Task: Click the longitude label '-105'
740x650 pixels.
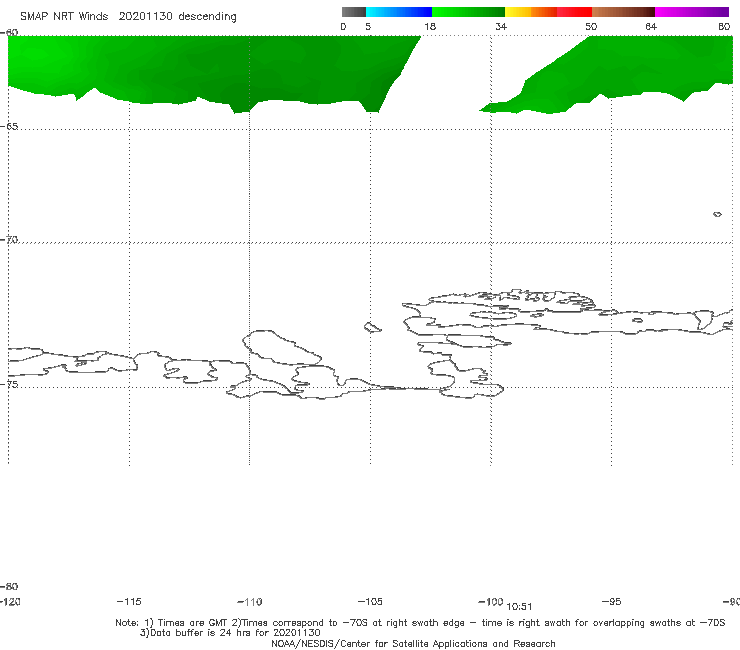Action: [x=370, y=602]
